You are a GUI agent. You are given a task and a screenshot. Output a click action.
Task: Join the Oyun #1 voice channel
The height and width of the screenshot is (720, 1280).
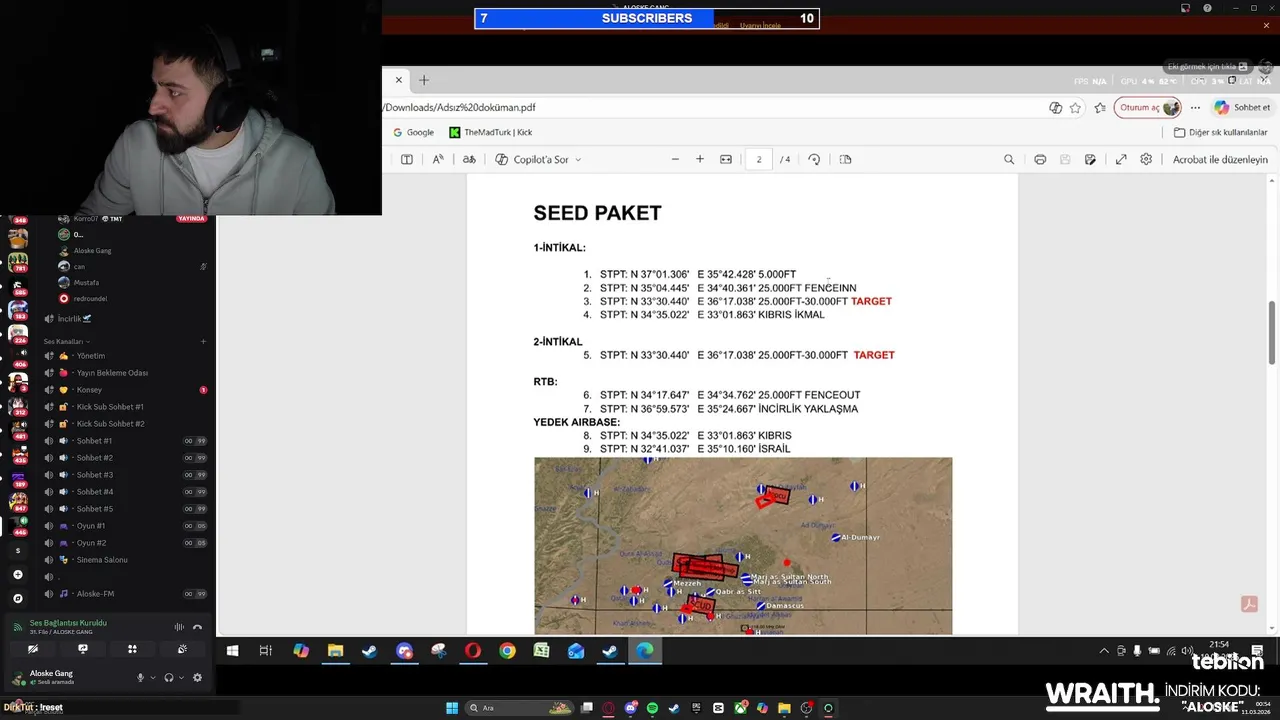(x=125, y=526)
